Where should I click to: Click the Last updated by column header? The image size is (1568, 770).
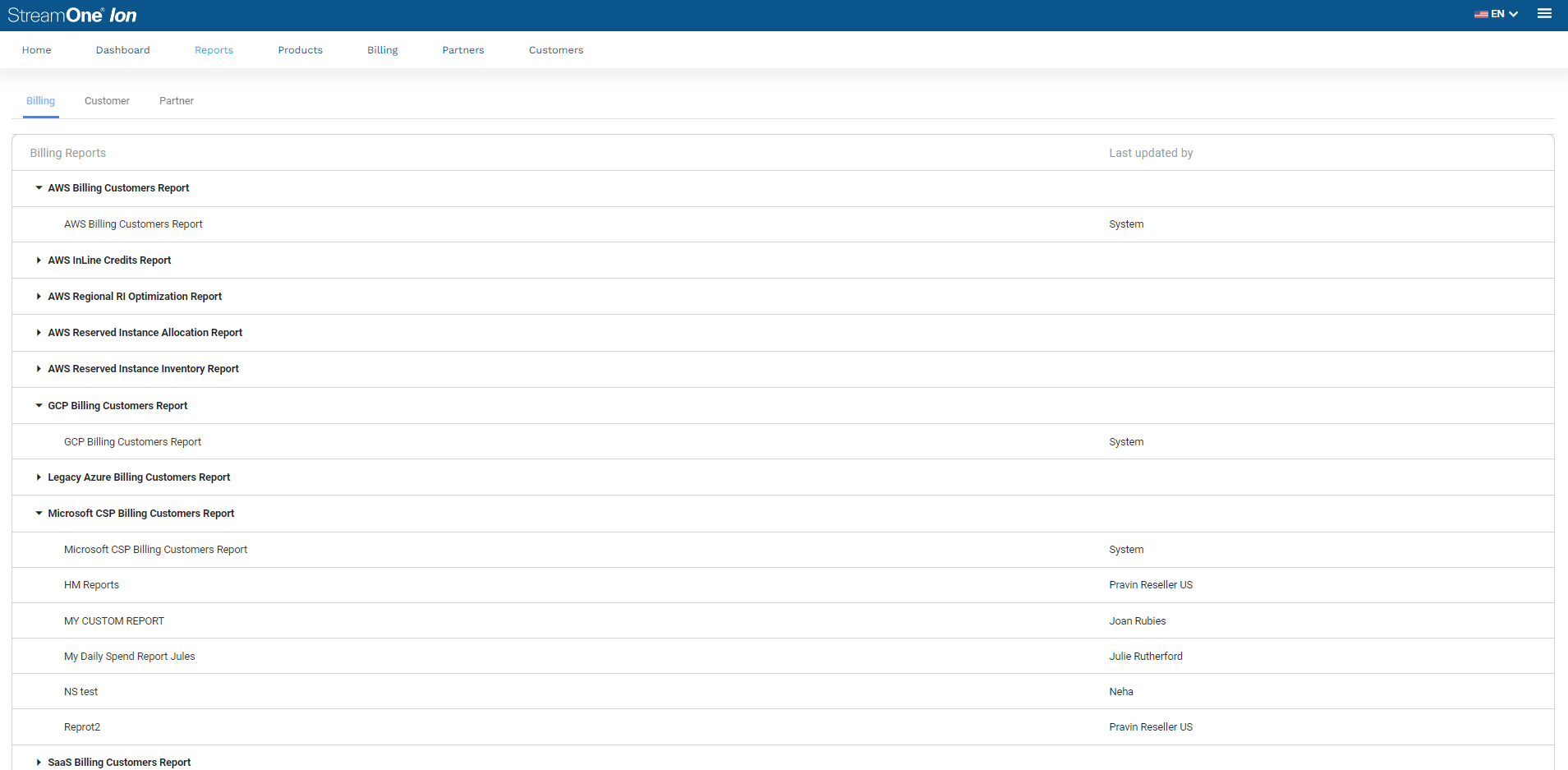pos(1151,153)
